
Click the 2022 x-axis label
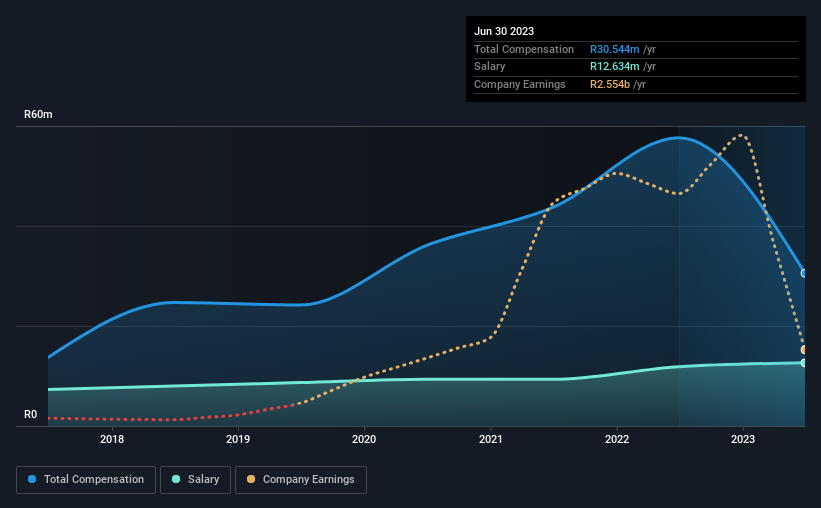(x=617, y=439)
